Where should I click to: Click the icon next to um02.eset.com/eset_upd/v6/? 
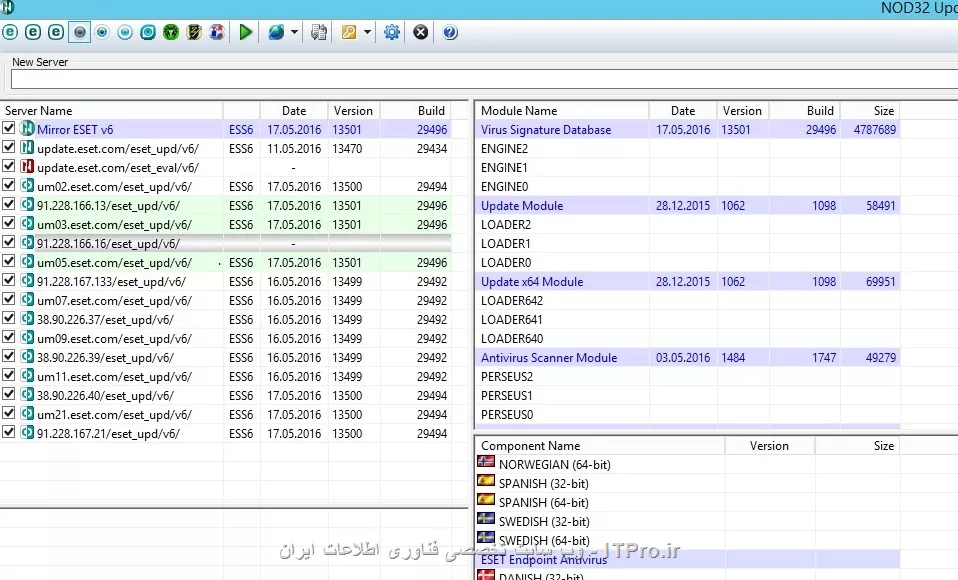(x=27, y=186)
